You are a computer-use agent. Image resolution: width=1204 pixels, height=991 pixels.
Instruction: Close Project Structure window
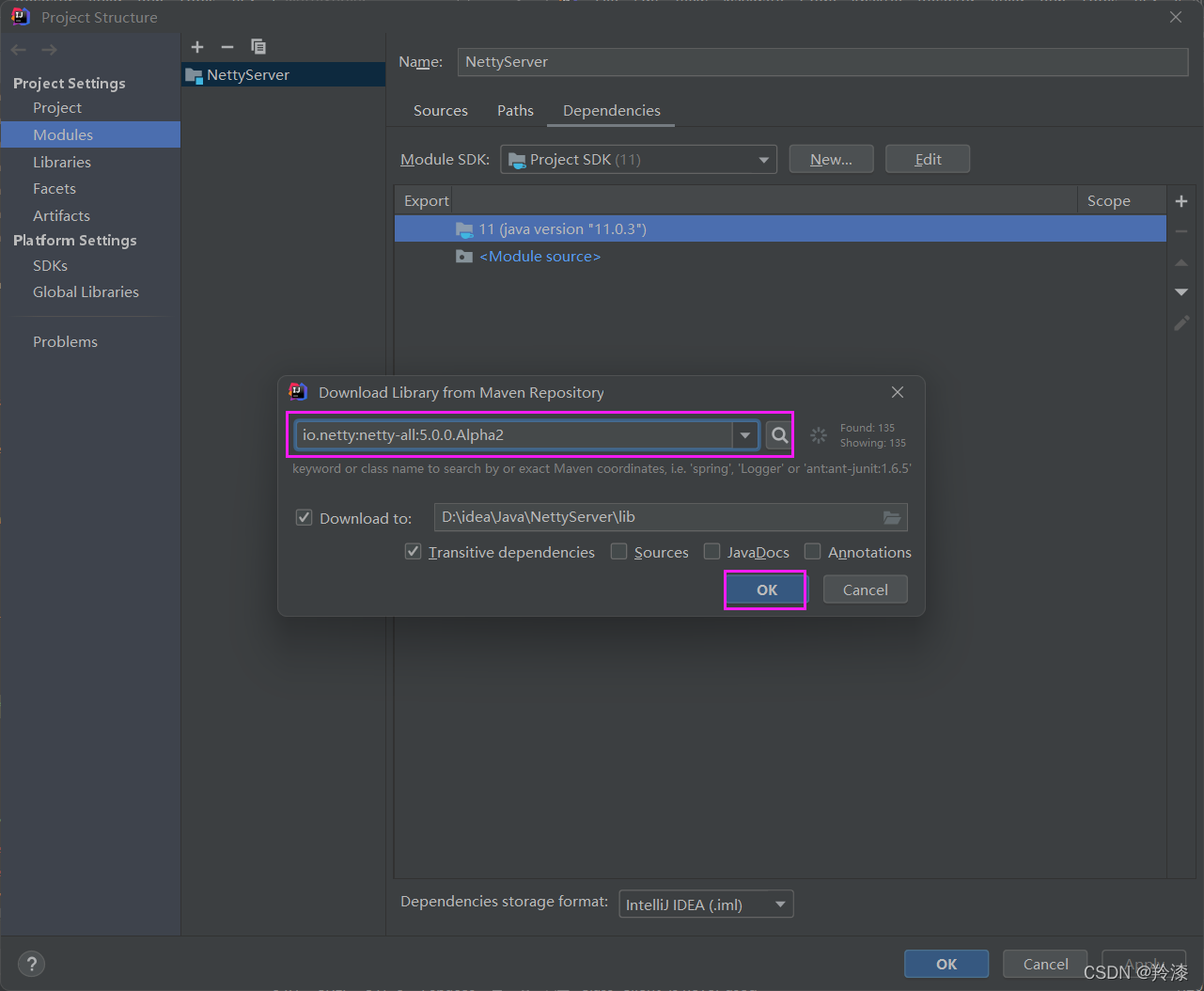(x=1176, y=17)
